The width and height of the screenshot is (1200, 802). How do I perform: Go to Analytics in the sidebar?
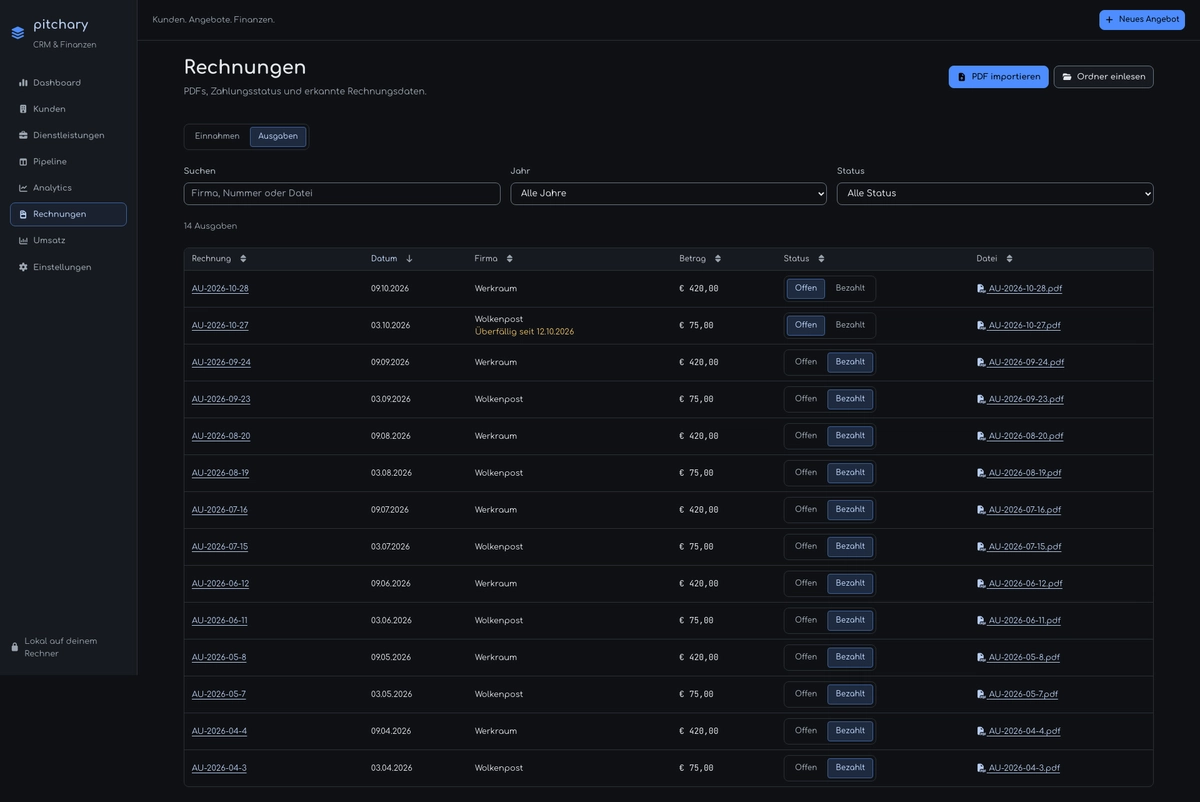pos(68,188)
